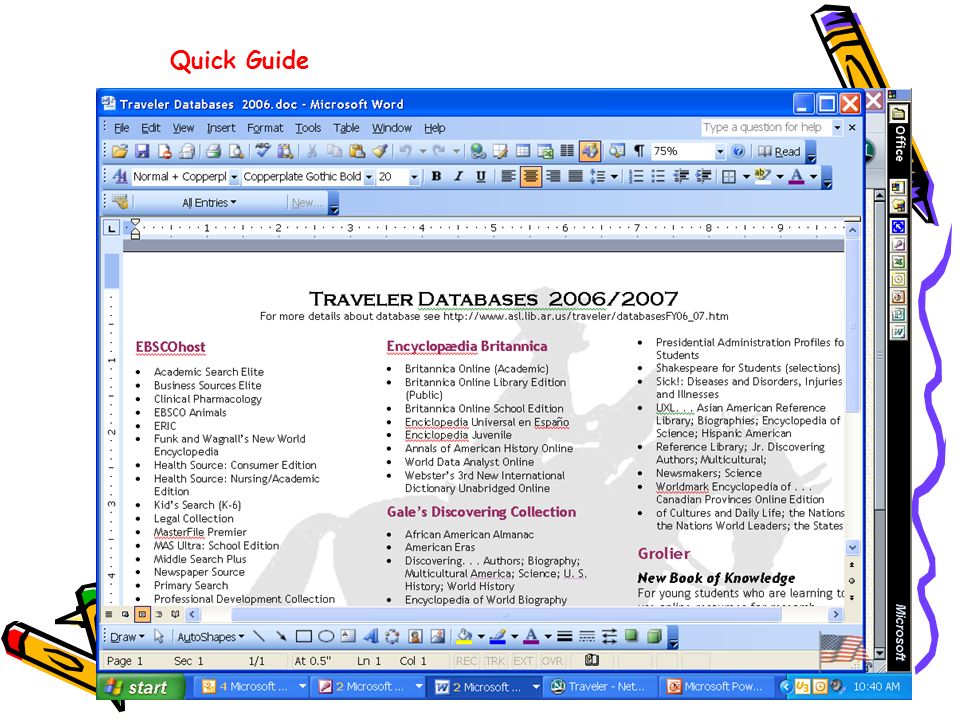Click the Print icon in the toolbar
Screen dimensions: 960x720
[213, 151]
